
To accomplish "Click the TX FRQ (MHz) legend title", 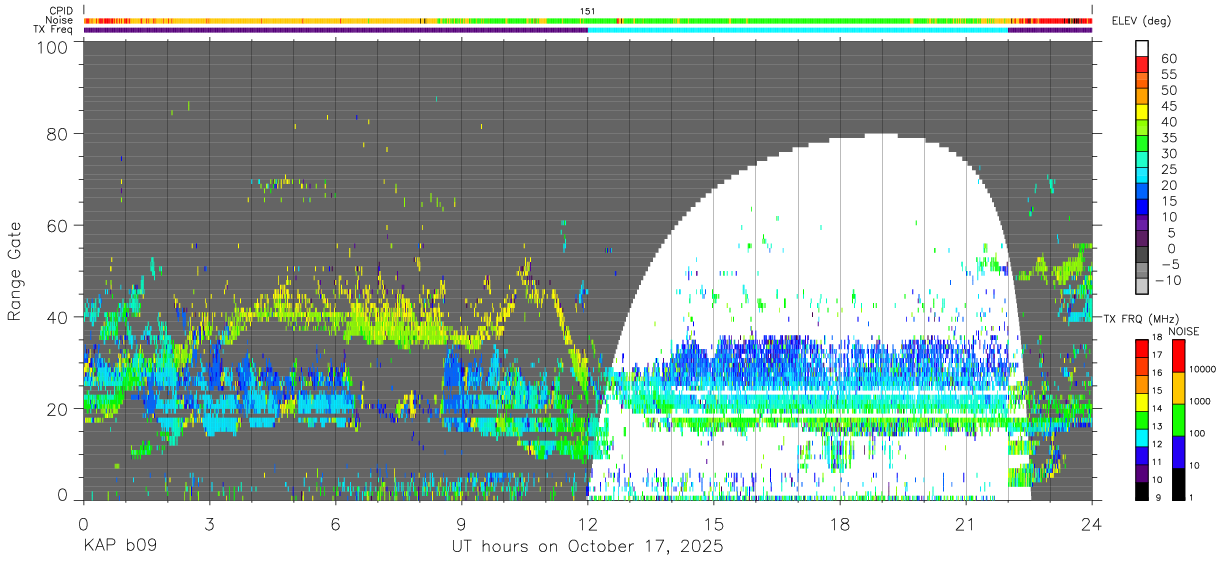I will (x=1140, y=319).
